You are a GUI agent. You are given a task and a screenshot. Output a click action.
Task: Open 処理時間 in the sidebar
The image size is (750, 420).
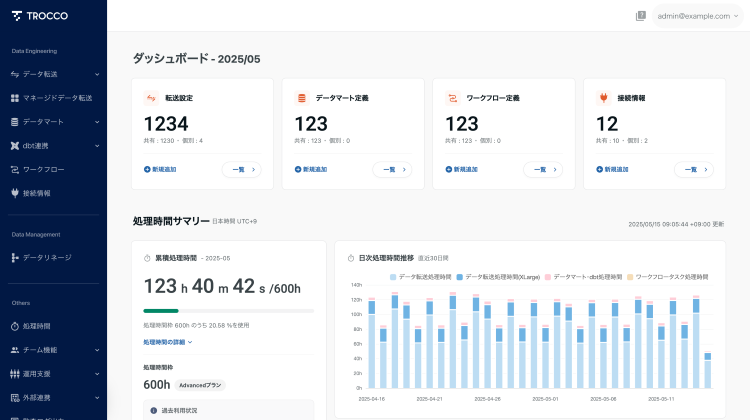(36, 326)
